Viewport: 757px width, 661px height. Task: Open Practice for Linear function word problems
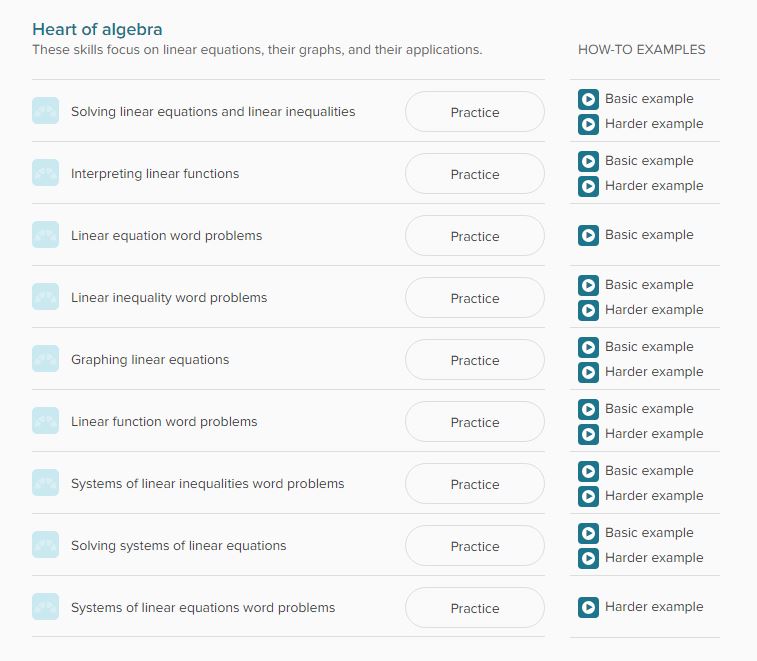point(474,422)
